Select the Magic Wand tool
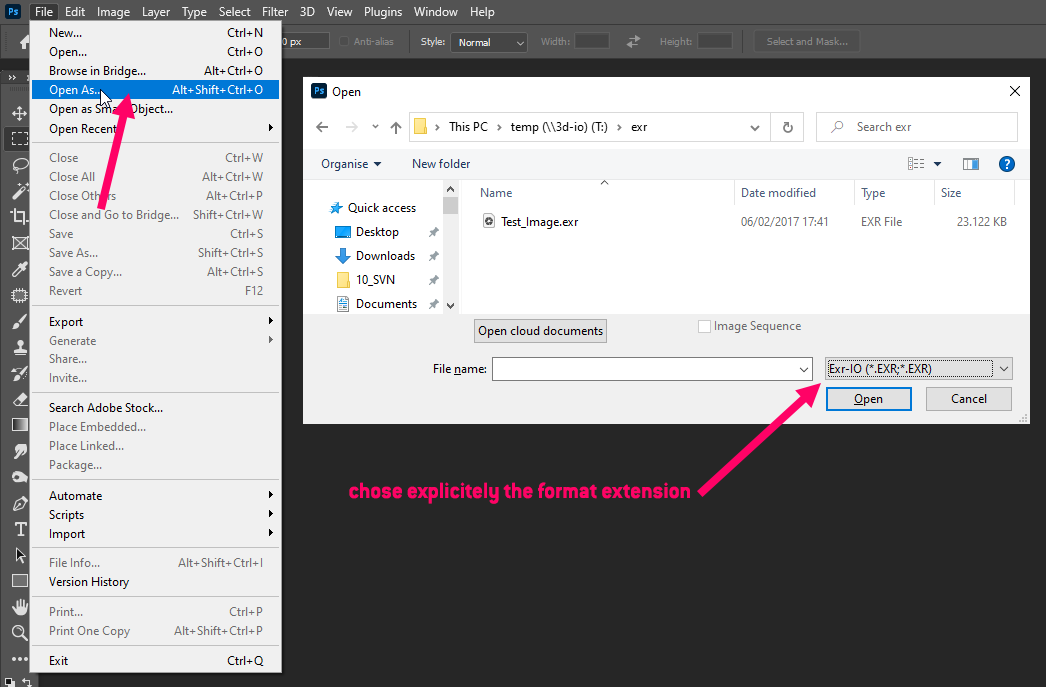Image resolution: width=1046 pixels, height=687 pixels. [19, 191]
